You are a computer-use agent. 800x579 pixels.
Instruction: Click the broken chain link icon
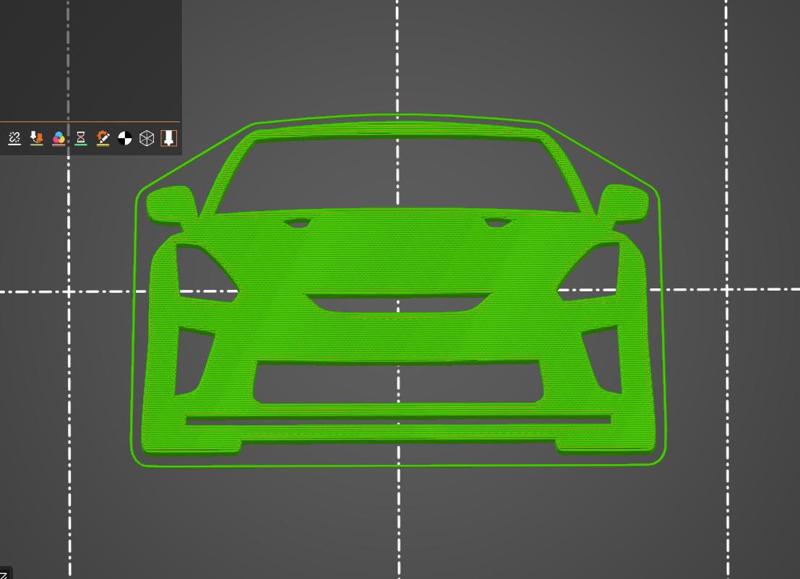tap(14, 138)
